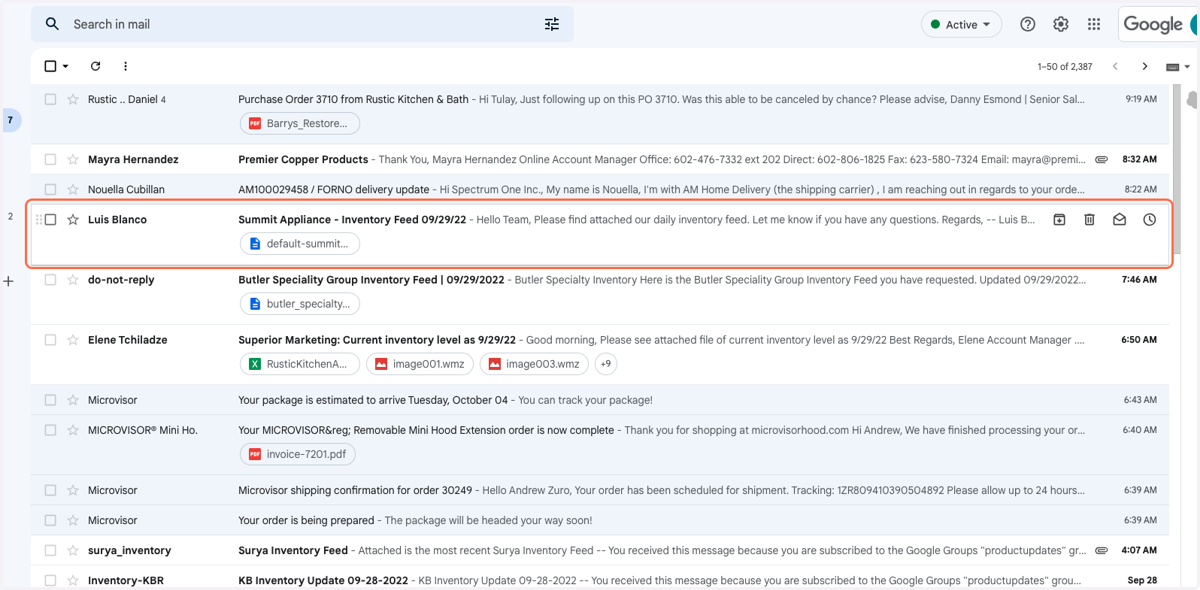Click attachment clip on Mayra Hernandez row

click(1101, 160)
